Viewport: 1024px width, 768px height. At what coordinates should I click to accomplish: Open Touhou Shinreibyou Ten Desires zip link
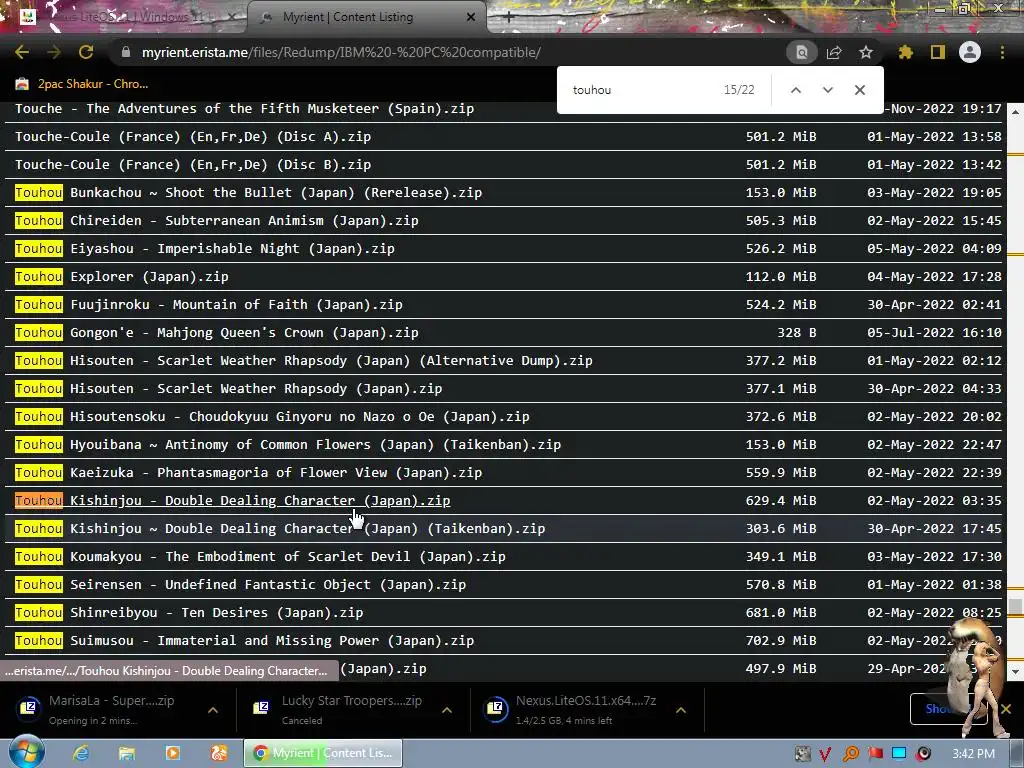[189, 613]
